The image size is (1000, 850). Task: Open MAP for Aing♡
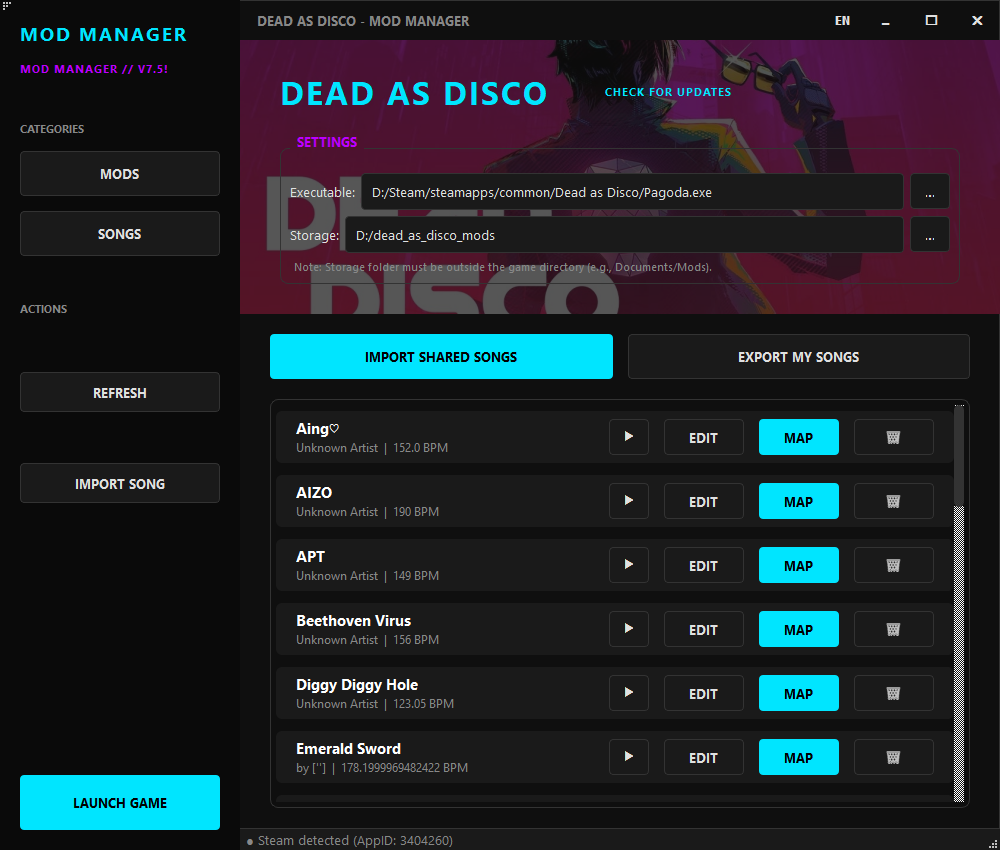(798, 437)
